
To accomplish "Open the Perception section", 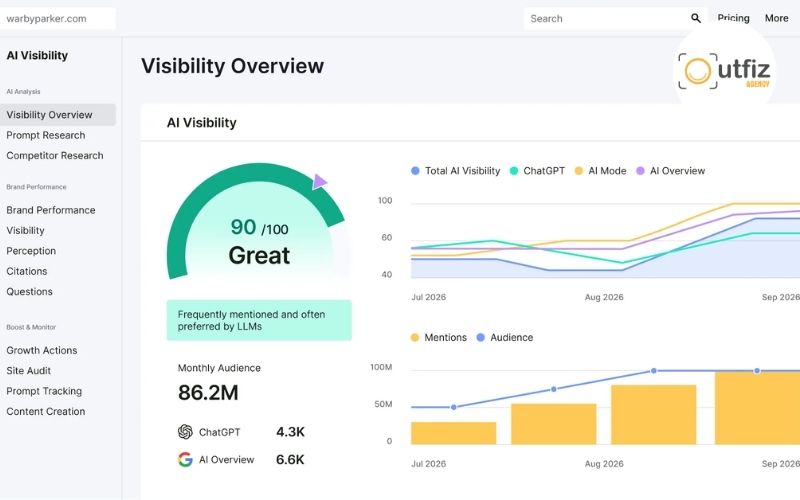I will click(31, 251).
